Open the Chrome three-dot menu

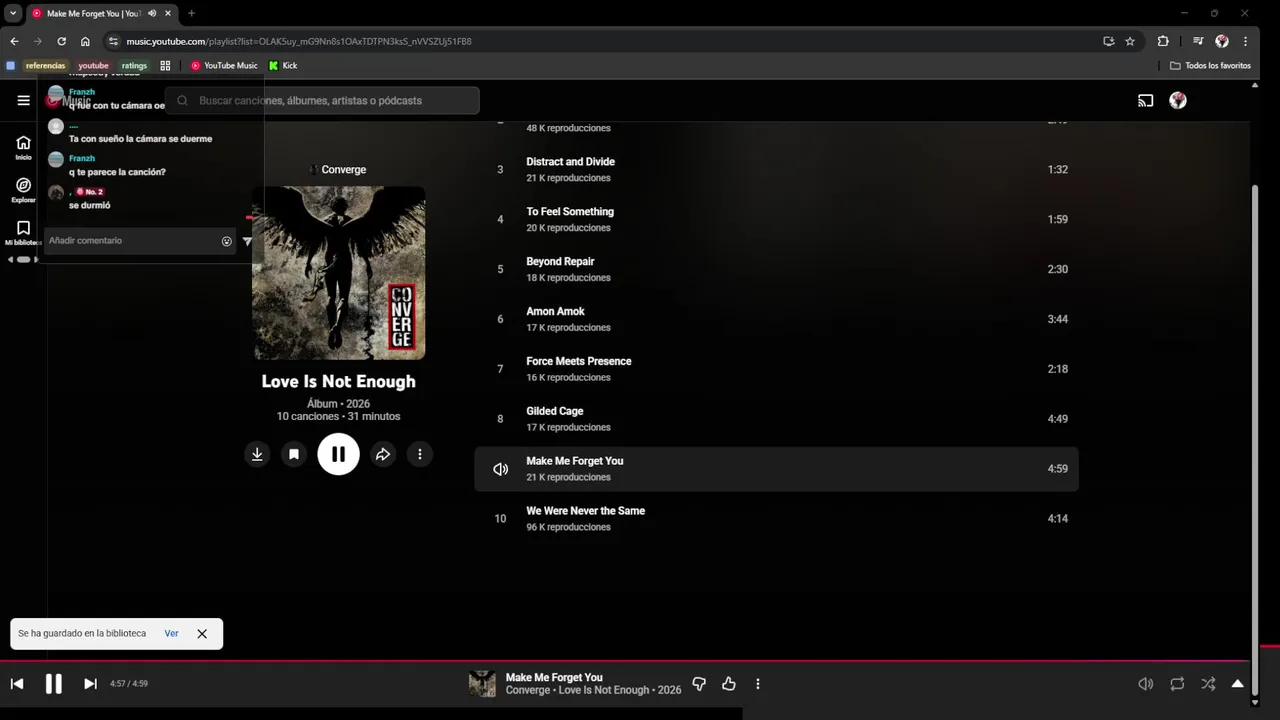1245,41
